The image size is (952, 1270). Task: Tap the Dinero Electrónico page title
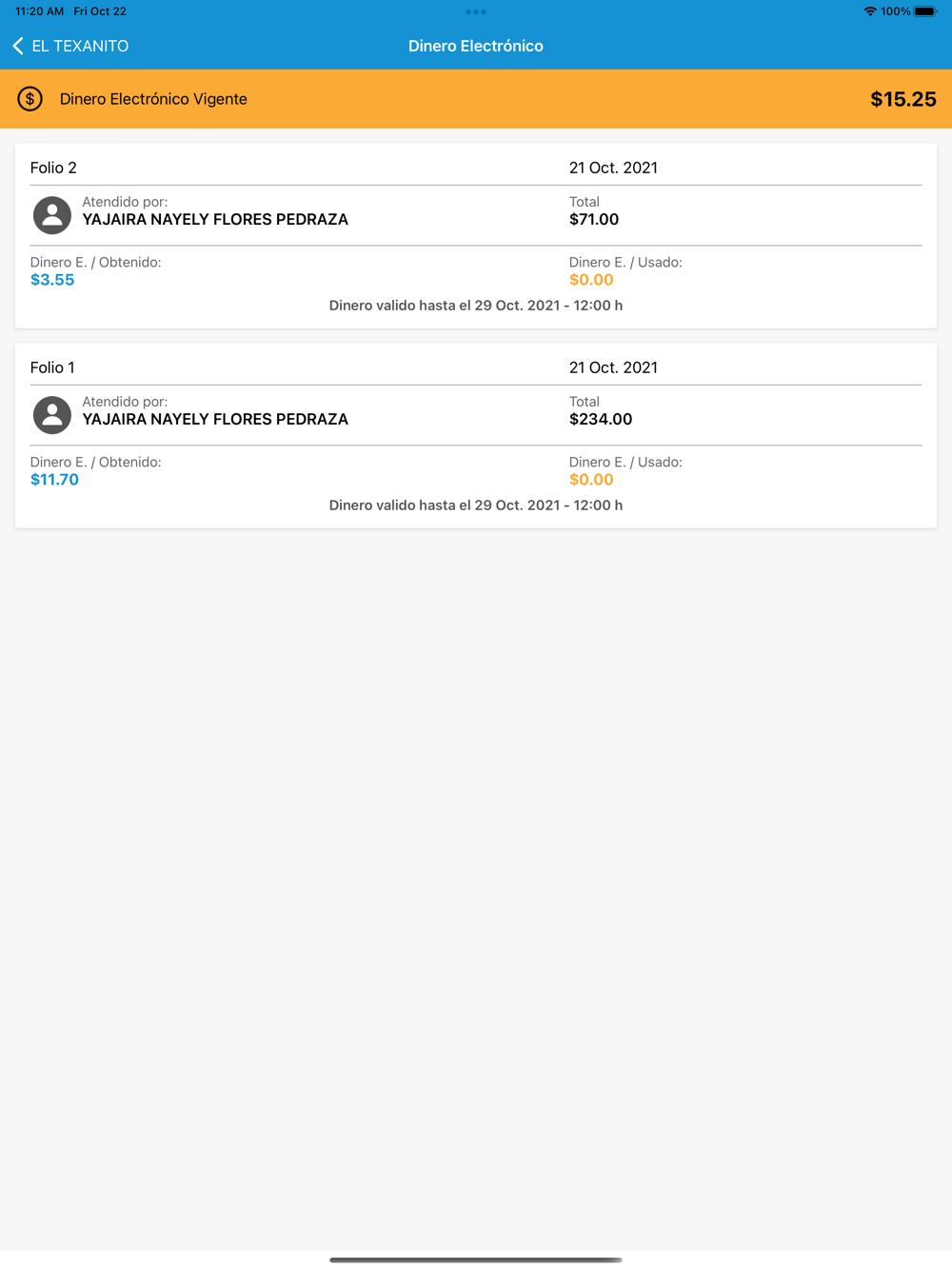point(476,46)
